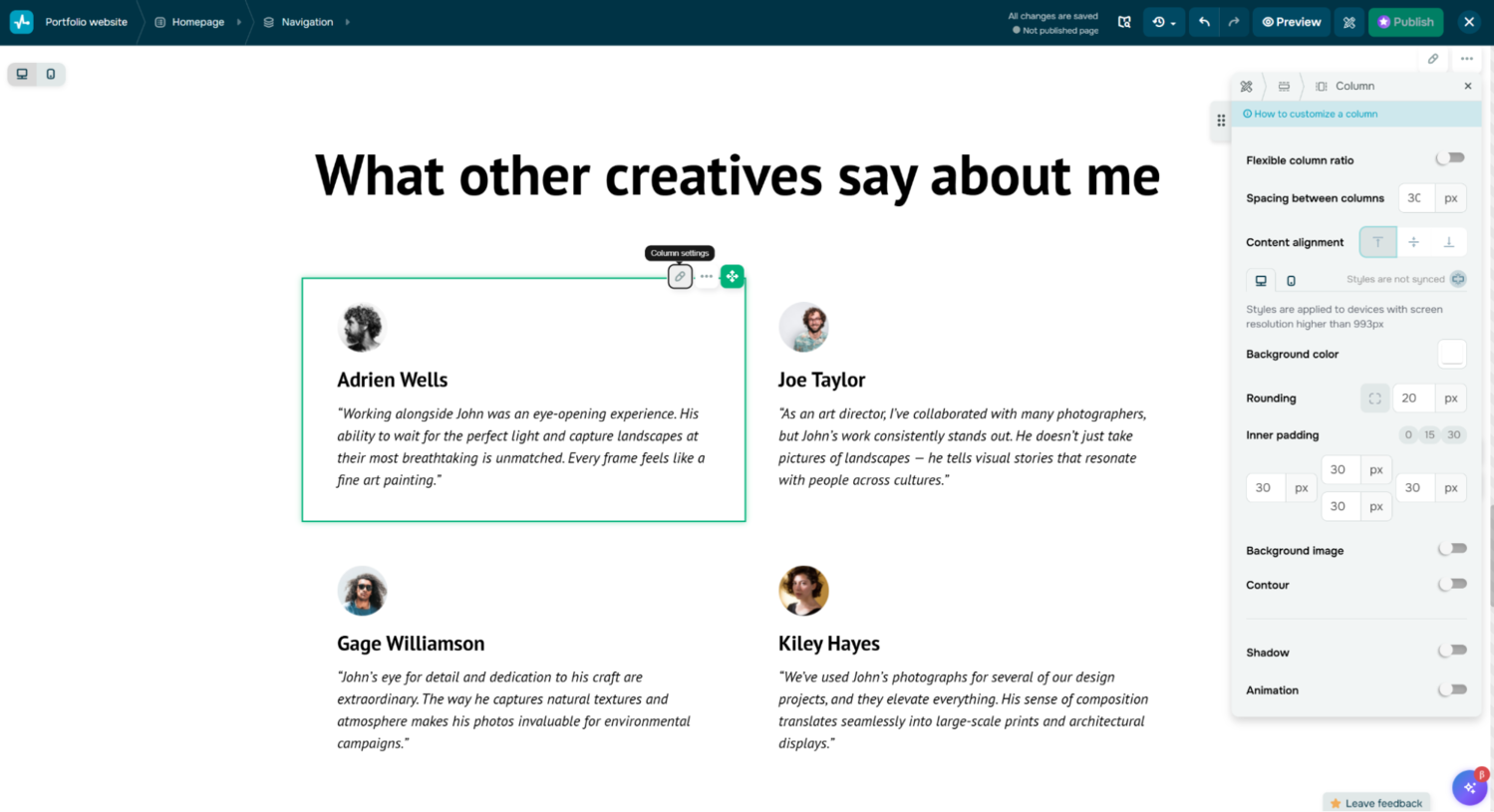
Task: Enable the Shadow toggle
Action: point(1452,650)
